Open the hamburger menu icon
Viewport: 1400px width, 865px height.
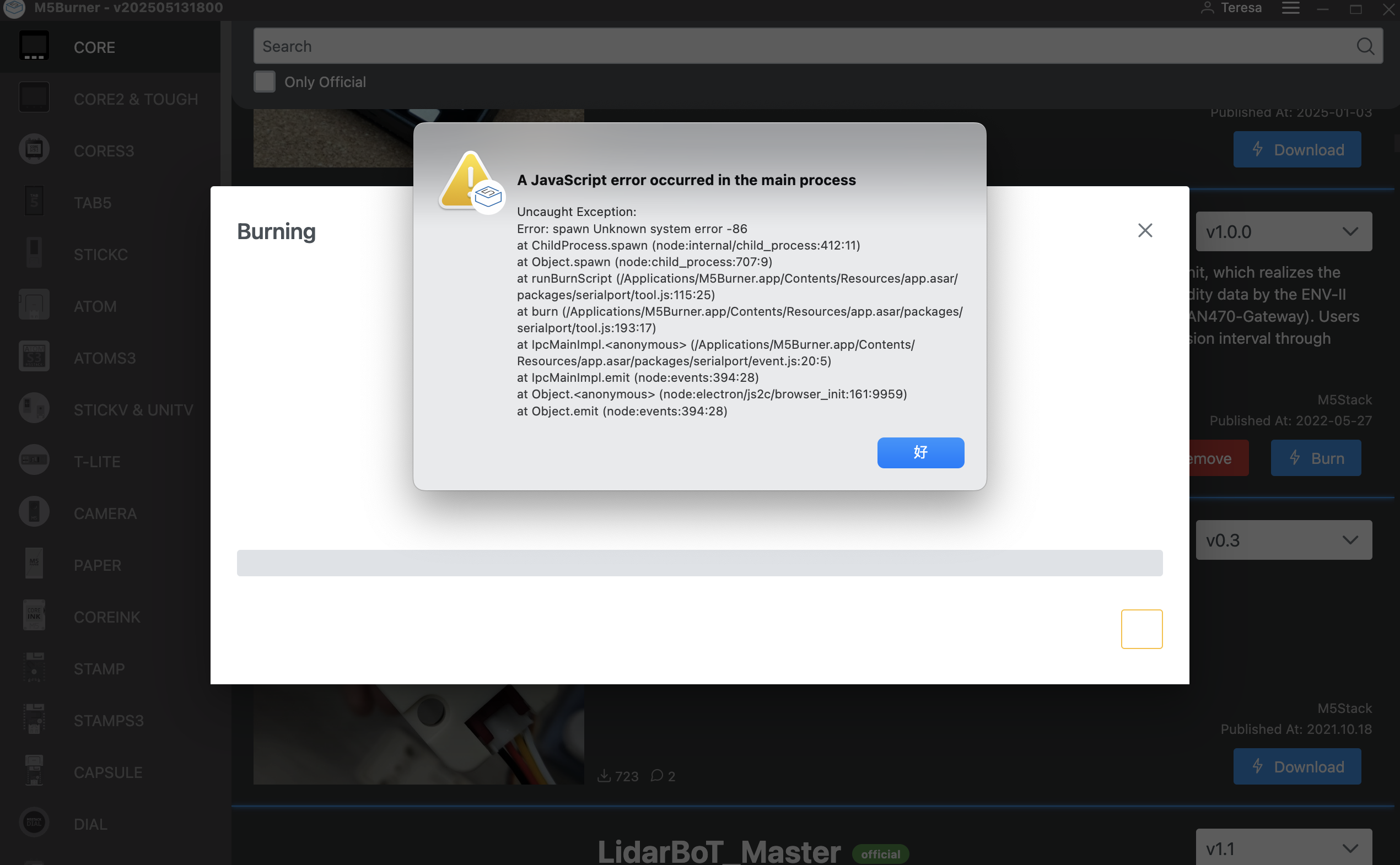tap(1291, 8)
